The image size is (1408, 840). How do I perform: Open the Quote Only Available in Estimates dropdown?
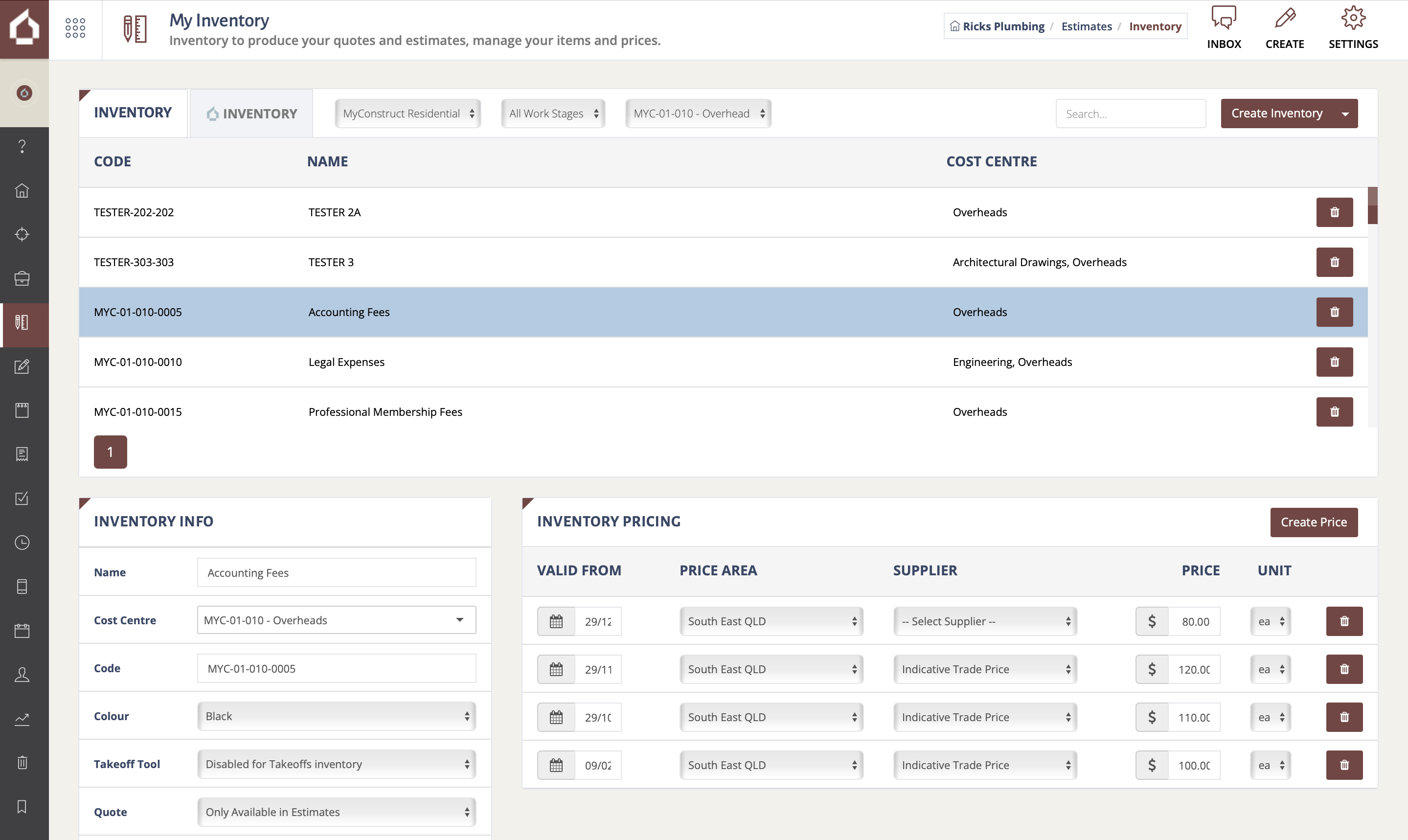click(337, 812)
